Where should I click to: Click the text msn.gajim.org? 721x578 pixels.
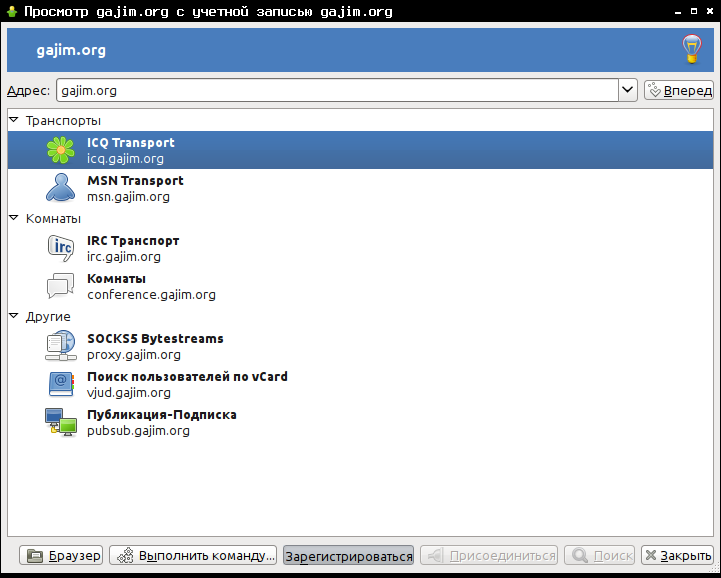tap(128, 197)
